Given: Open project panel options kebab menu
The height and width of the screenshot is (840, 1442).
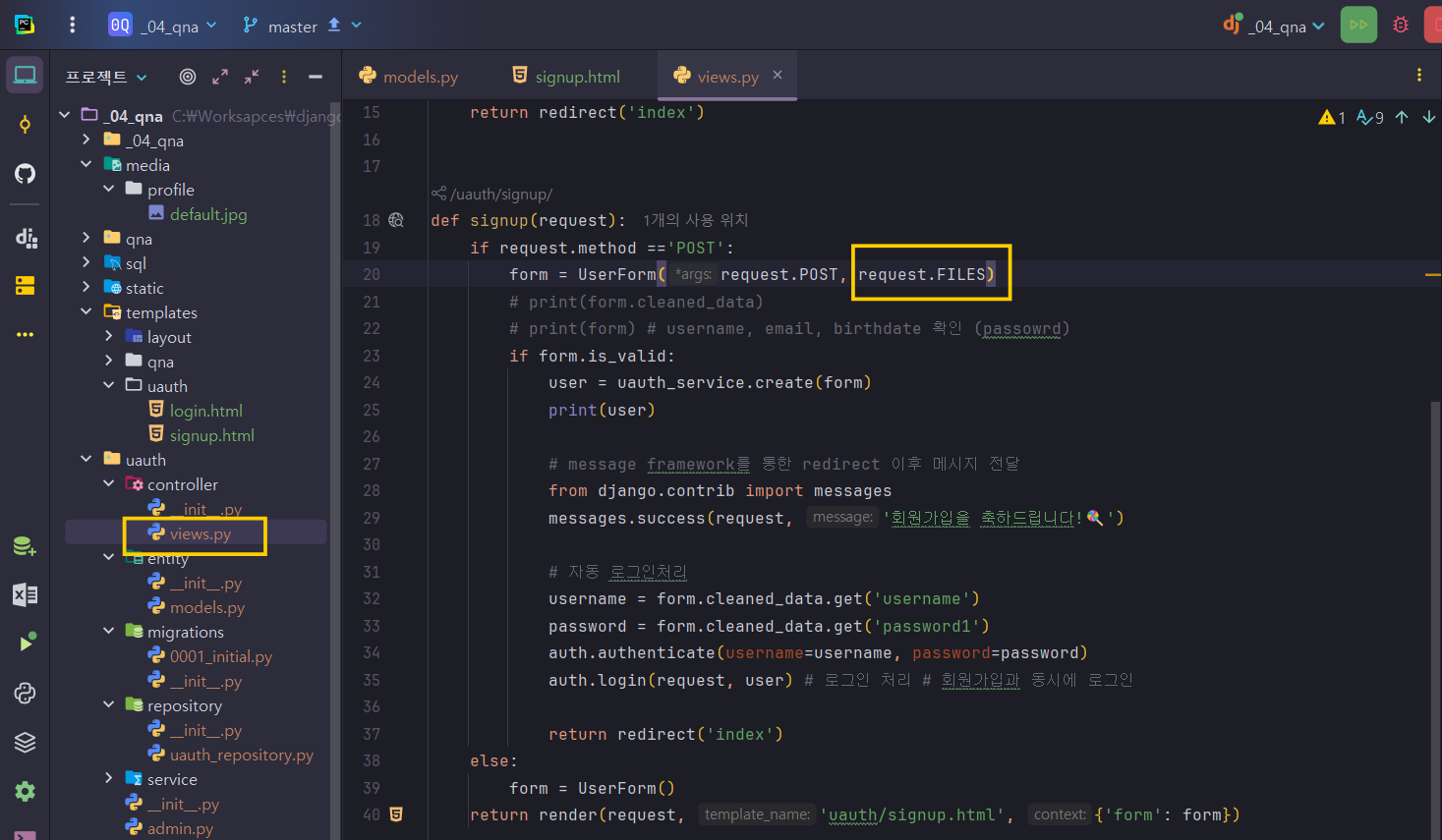Looking at the screenshot, I should (284, 77).
